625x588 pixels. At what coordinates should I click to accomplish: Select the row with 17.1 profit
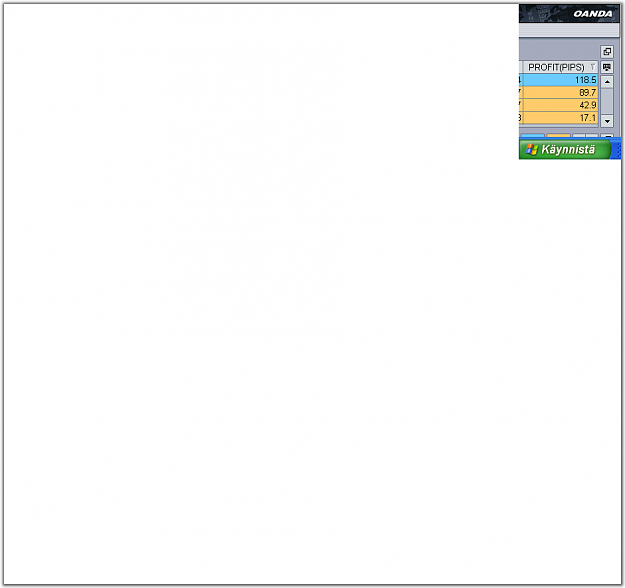coord(558,118)
